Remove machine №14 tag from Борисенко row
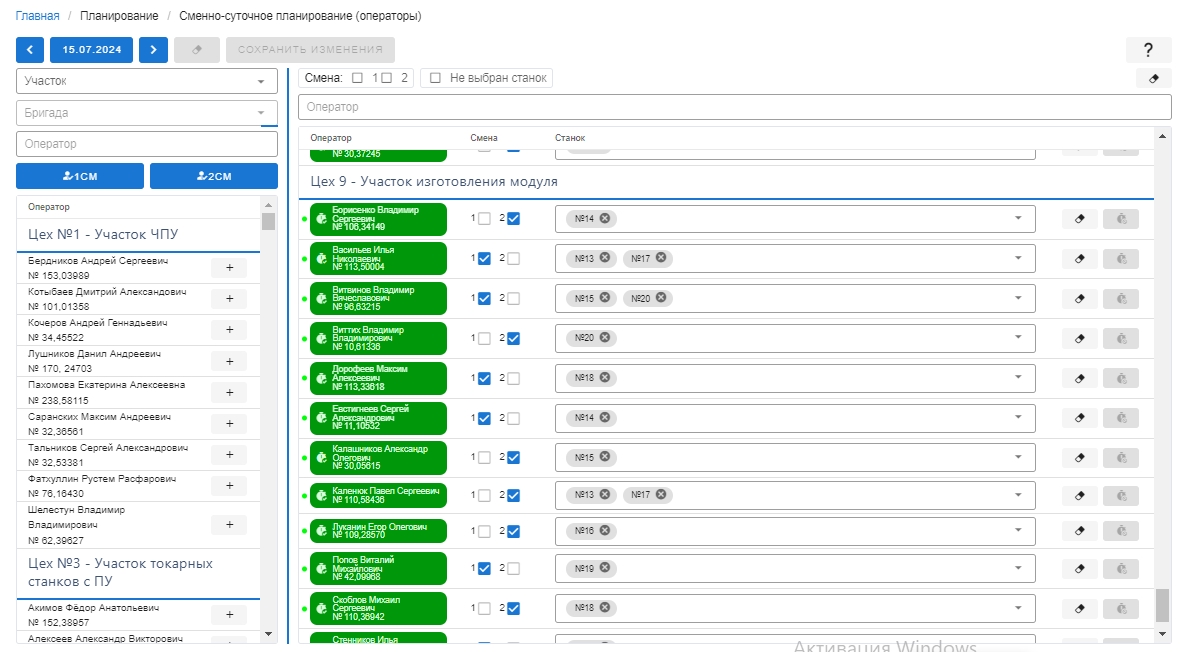The width and height of the screenshot is (1180, 652). point(605,219)
